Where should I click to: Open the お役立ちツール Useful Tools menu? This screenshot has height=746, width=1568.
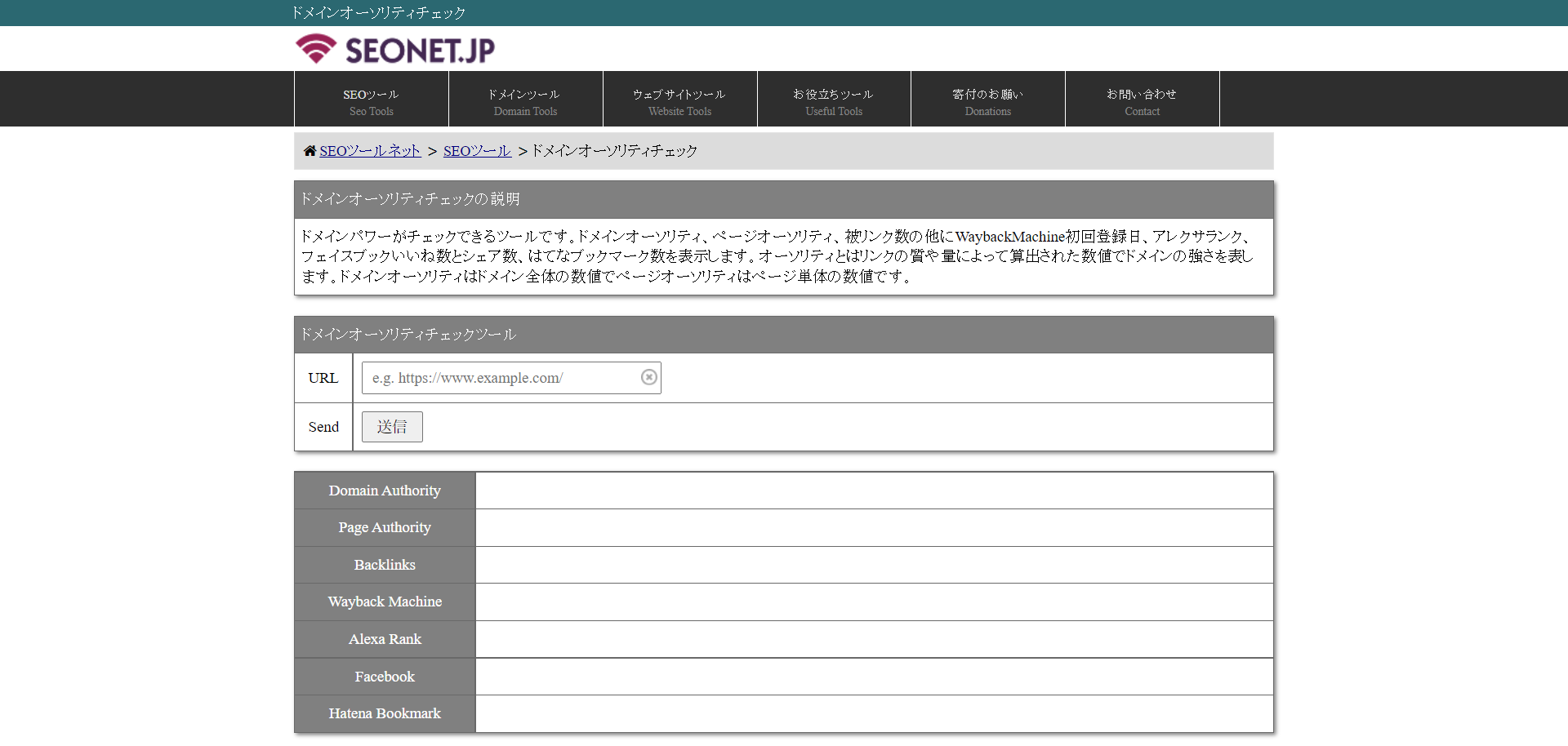[833, 99]
